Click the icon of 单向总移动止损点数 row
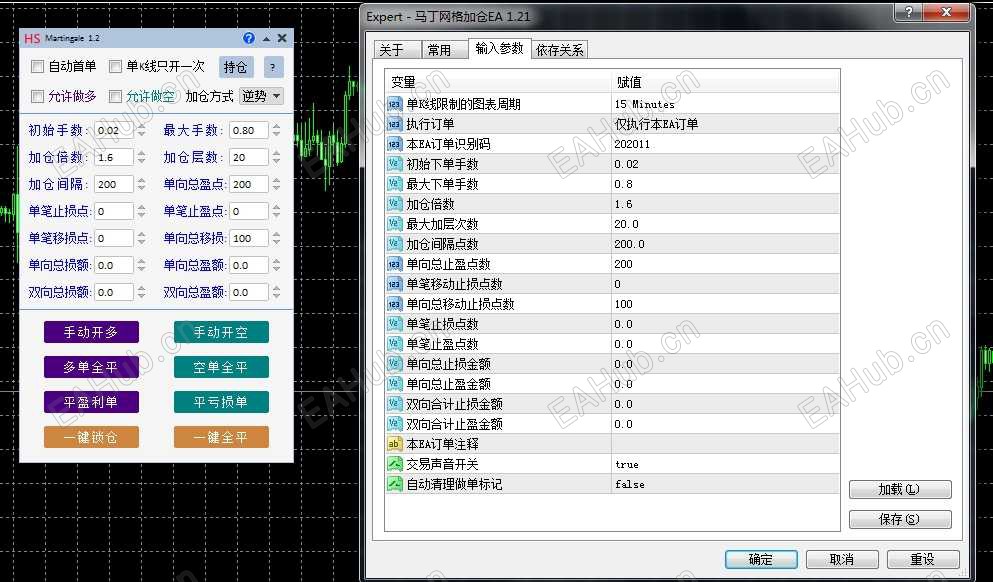The height and width of the screenshot is (582, 993). (395, 305)
